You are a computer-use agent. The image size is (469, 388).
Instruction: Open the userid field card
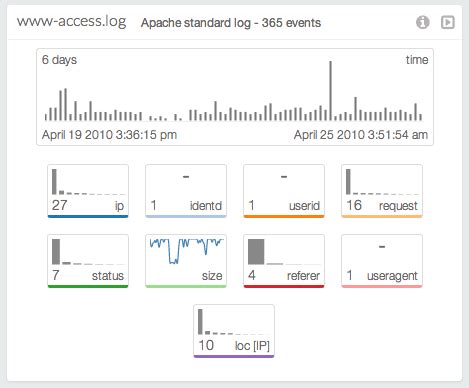(284, 191)
